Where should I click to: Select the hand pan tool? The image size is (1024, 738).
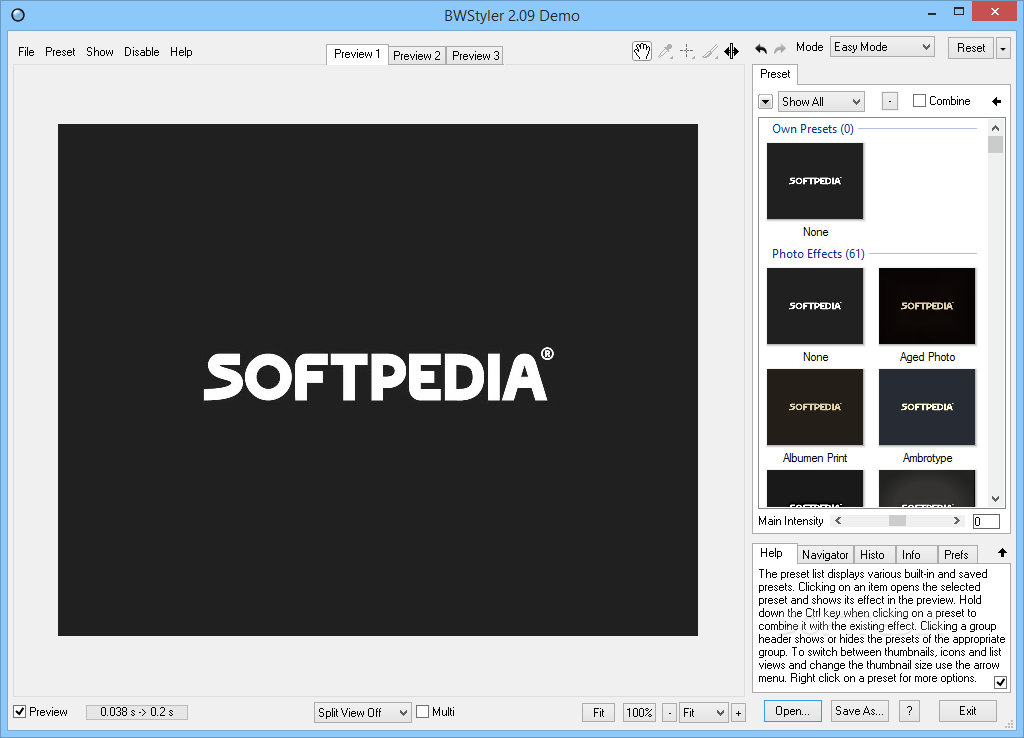coord(642,51)
